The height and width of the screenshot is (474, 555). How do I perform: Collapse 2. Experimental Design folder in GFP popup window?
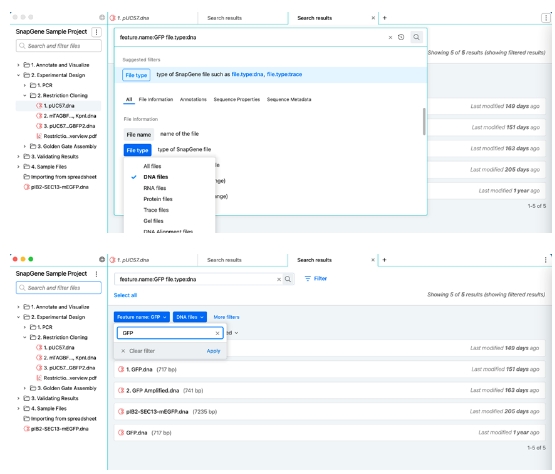pos(18,317)
